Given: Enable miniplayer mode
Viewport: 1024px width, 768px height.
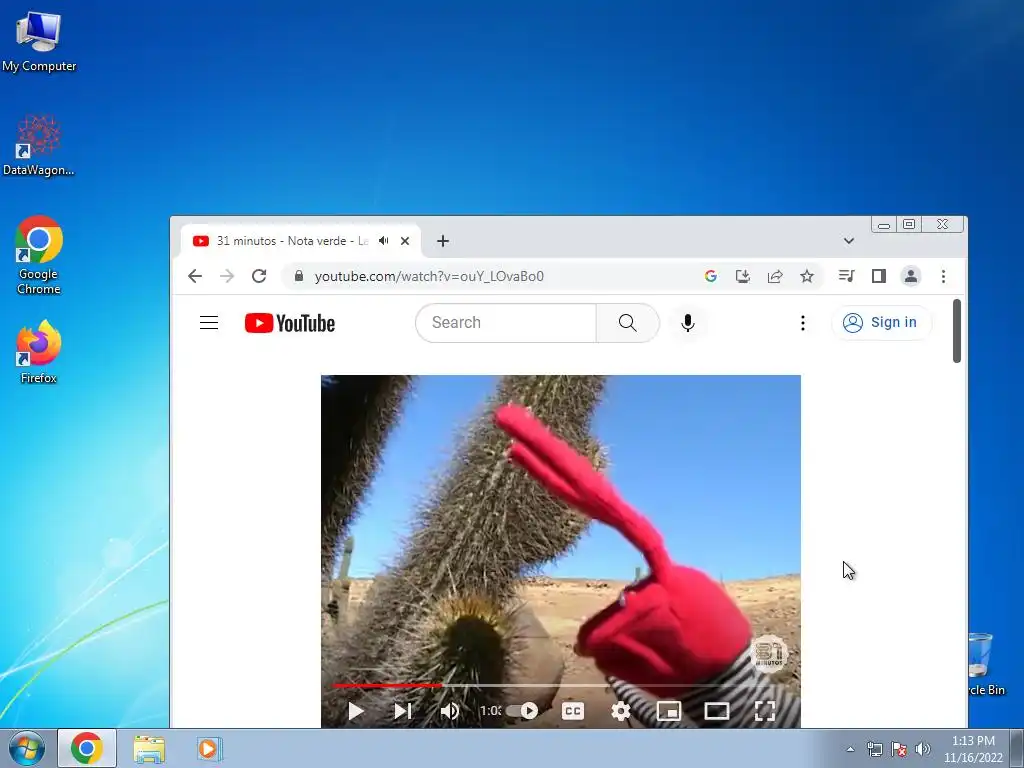Looking at the screenshot, I should (x=669, y=711).
